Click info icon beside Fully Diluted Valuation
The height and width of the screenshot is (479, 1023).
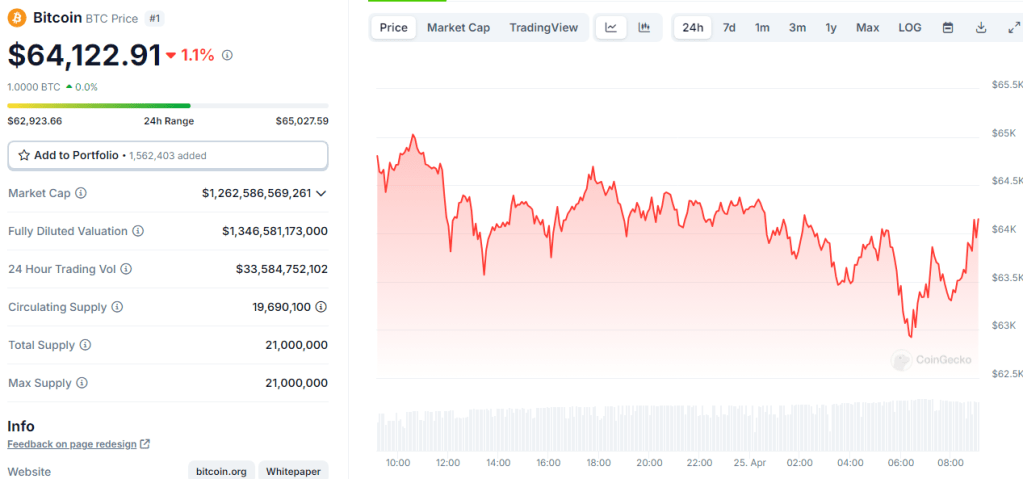(138, 231)
